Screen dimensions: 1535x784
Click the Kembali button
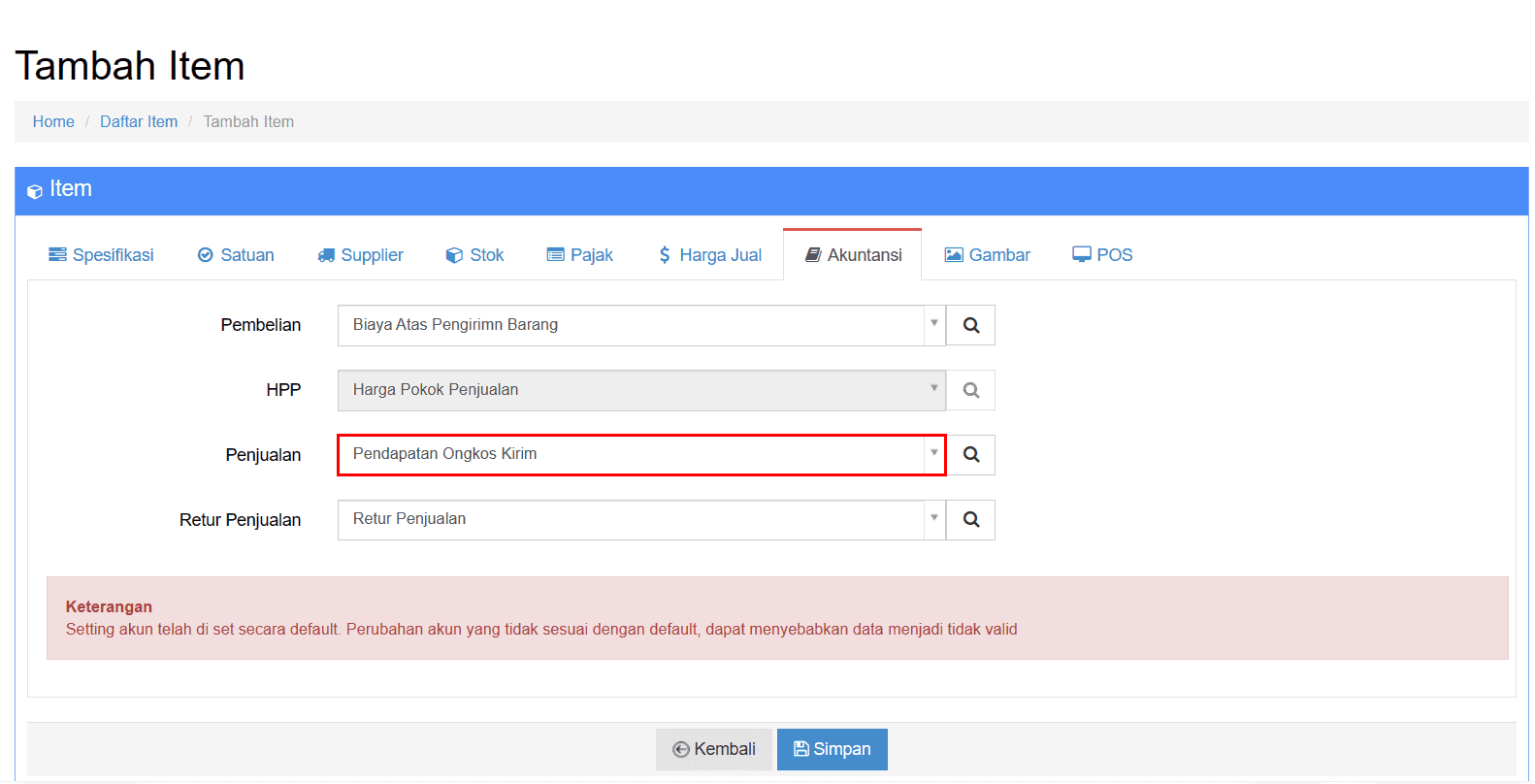click(714, 749)
